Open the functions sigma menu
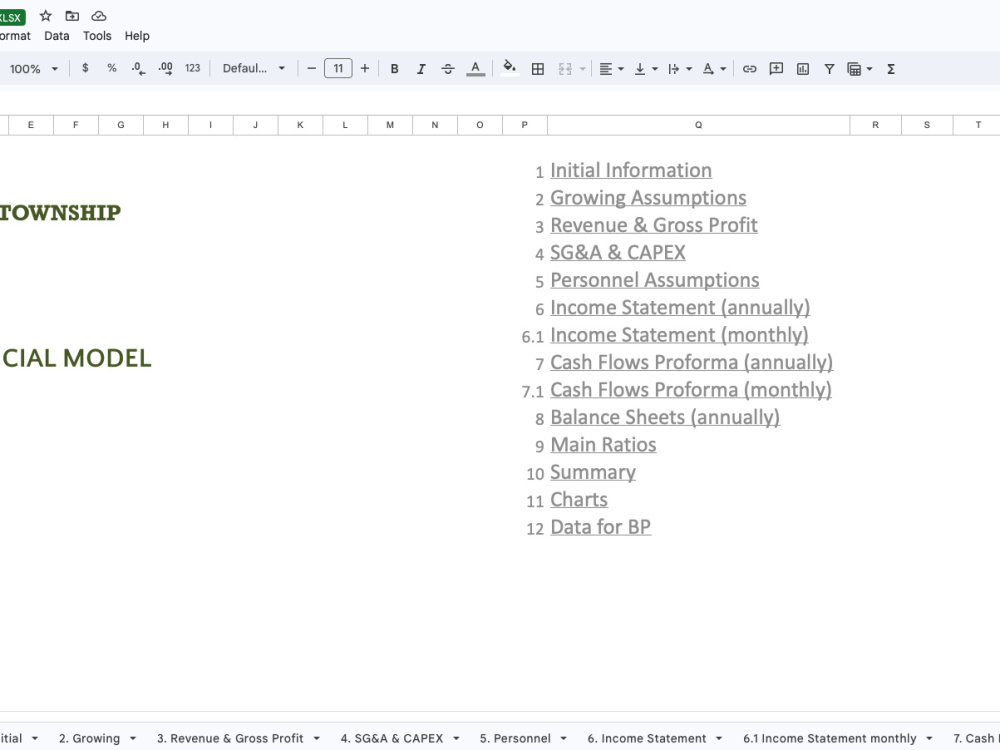The image size is (1000, 750). click(x=891, y=69)
